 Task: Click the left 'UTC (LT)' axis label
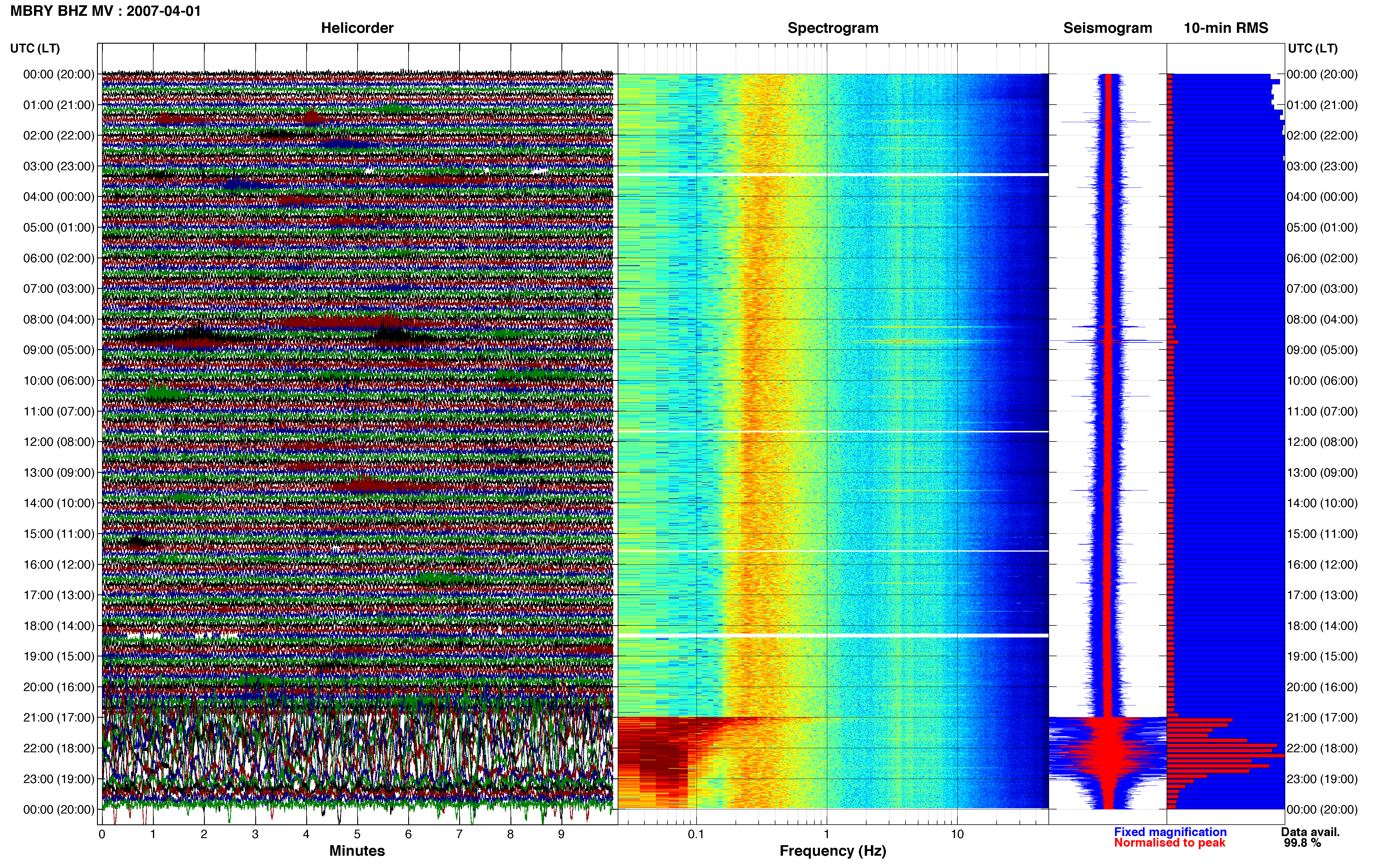tap(35, 48)
